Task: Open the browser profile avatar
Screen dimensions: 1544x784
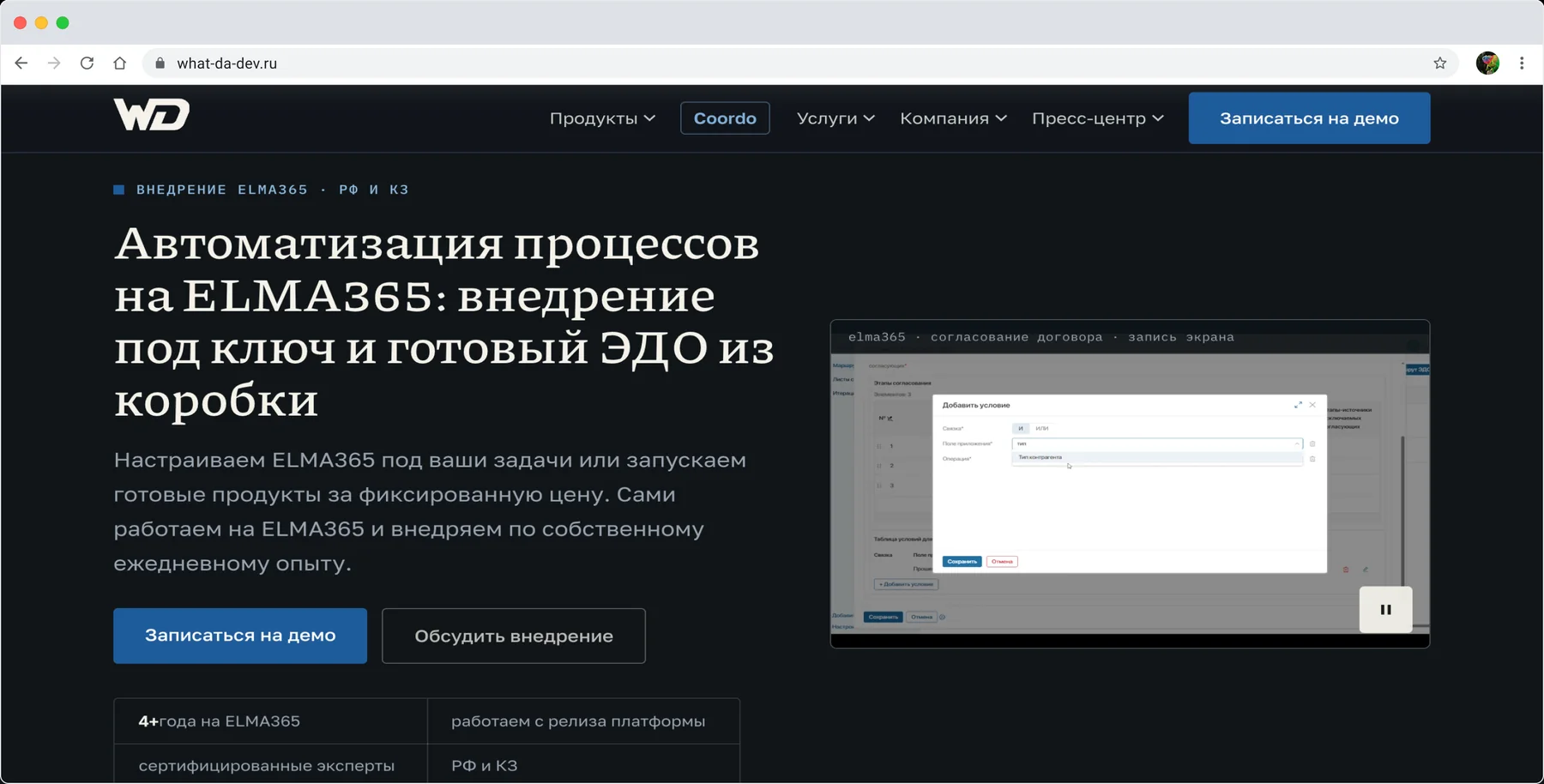Action: coord(1487,63)
